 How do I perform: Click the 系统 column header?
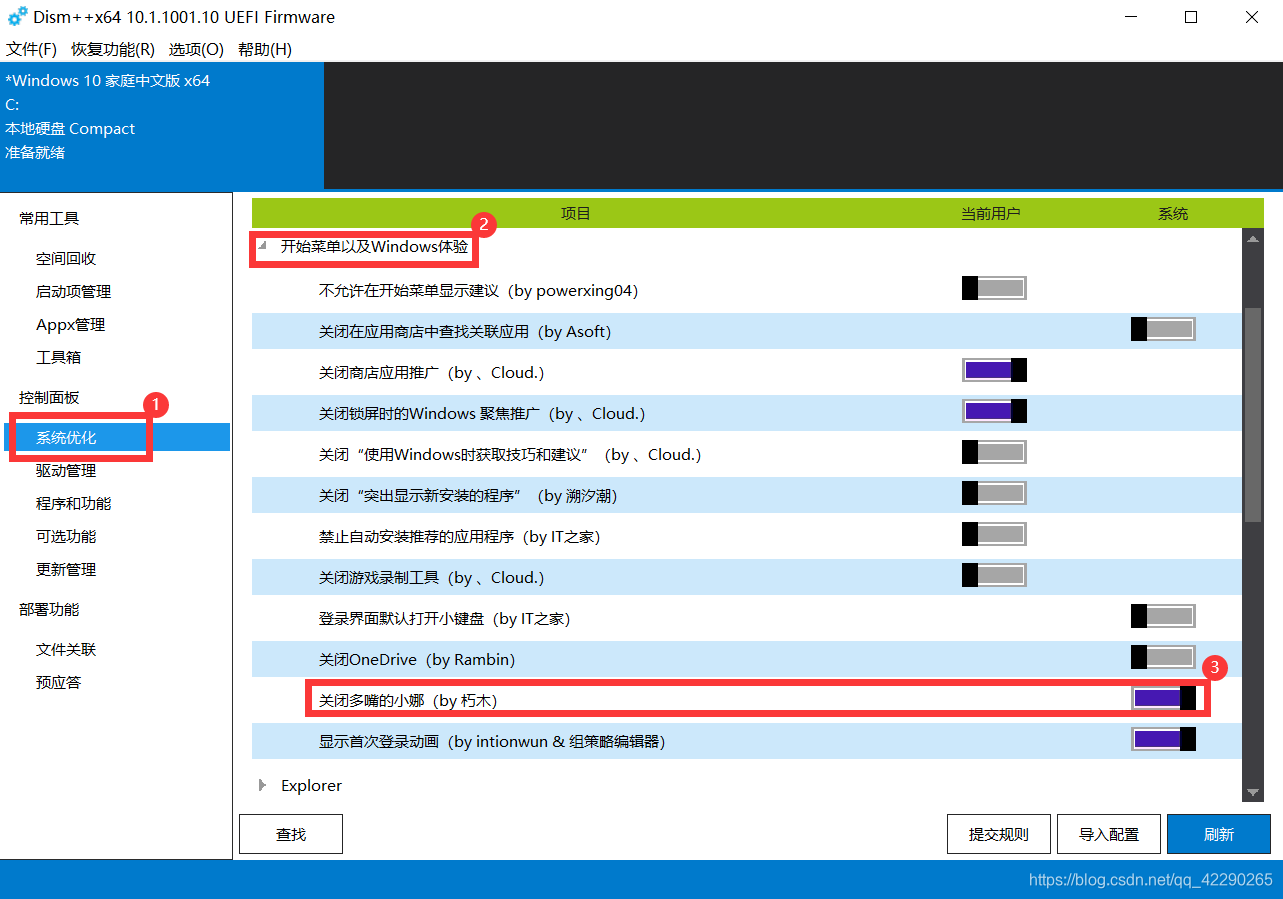[x=1173, y=213]
